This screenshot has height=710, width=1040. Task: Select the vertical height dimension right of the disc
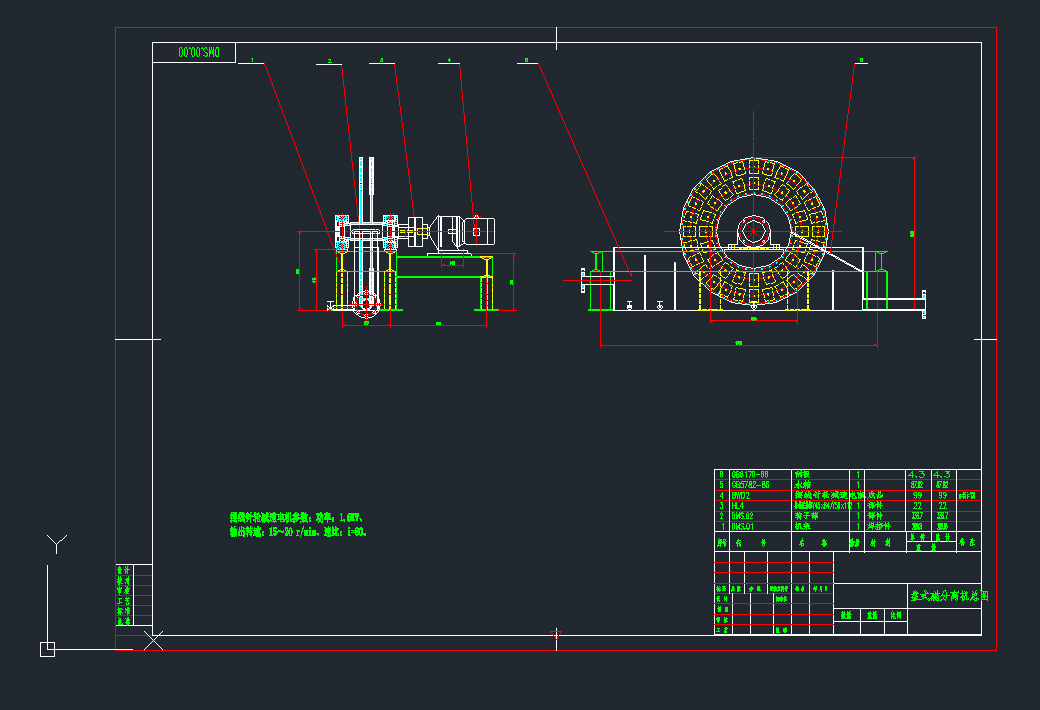pyautogui.click(x=914, y=232)
